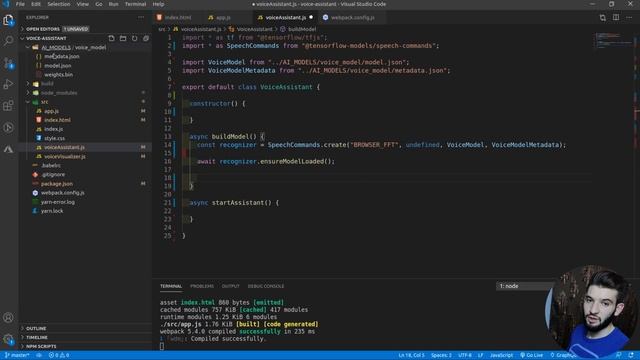Click the buildModel breadcrumb above the editor
The width and height of the screenshot is (640, 360).
298,29
